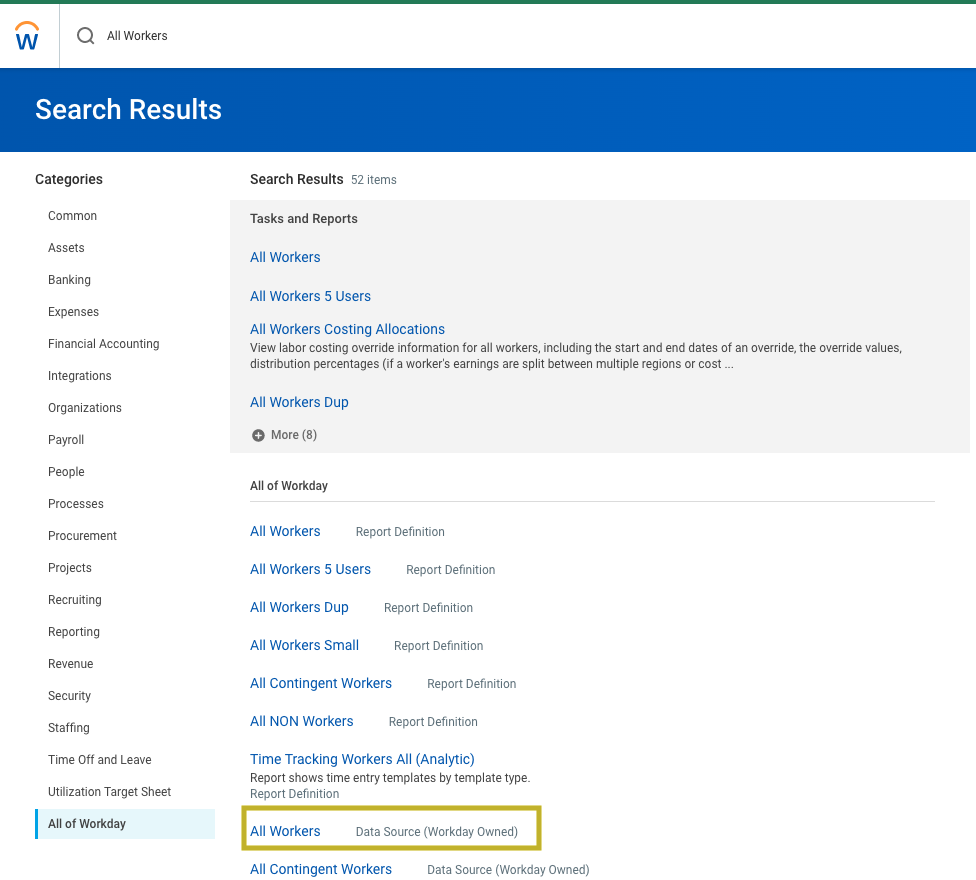Viewport: 976px width, 880px height.
Task: Select the Security category filter
Action: [x=69, y=696]
